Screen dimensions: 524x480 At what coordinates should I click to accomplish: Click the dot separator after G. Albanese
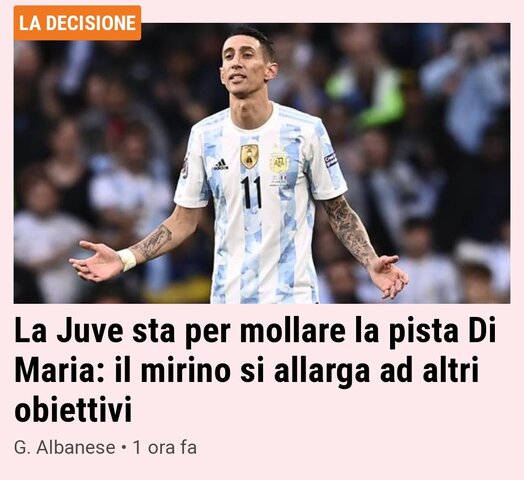[124, 448]
